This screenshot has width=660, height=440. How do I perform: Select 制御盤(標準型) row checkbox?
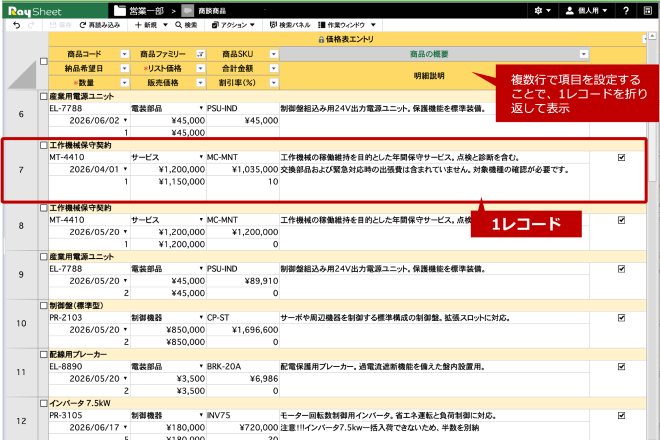[x=44, y=306]
